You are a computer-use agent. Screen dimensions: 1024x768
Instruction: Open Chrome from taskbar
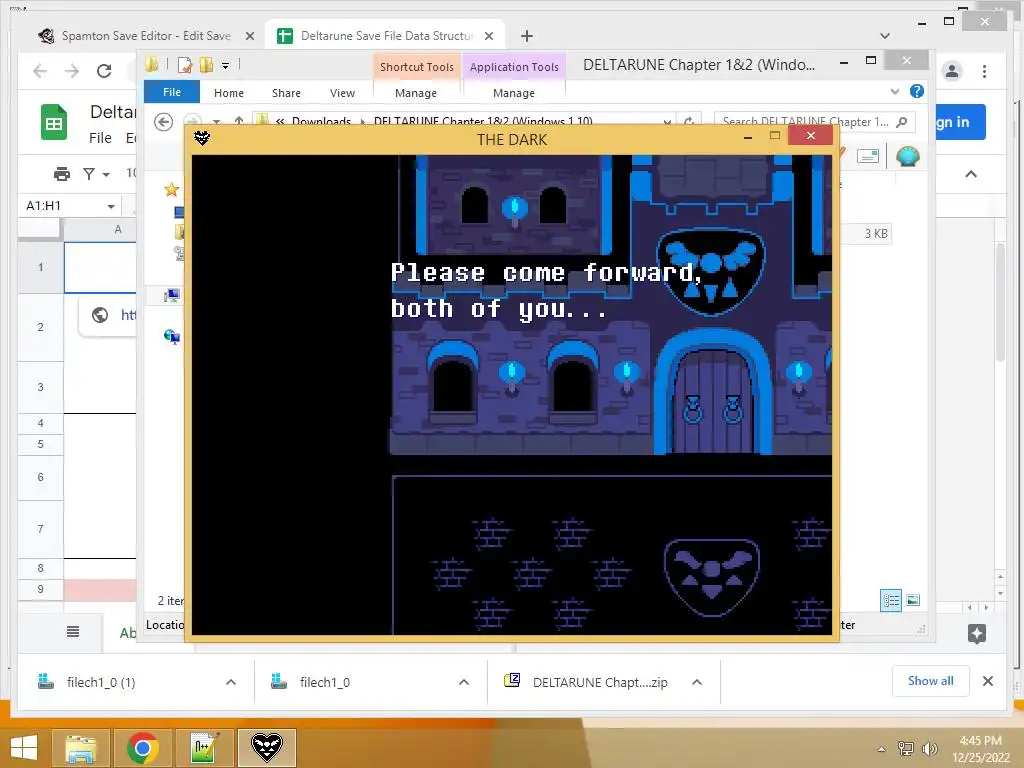point(143,748)
